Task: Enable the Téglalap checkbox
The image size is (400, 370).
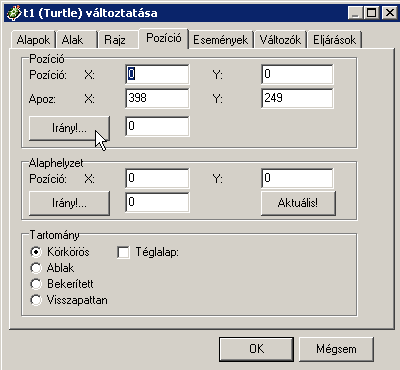Action: (123, 252)
